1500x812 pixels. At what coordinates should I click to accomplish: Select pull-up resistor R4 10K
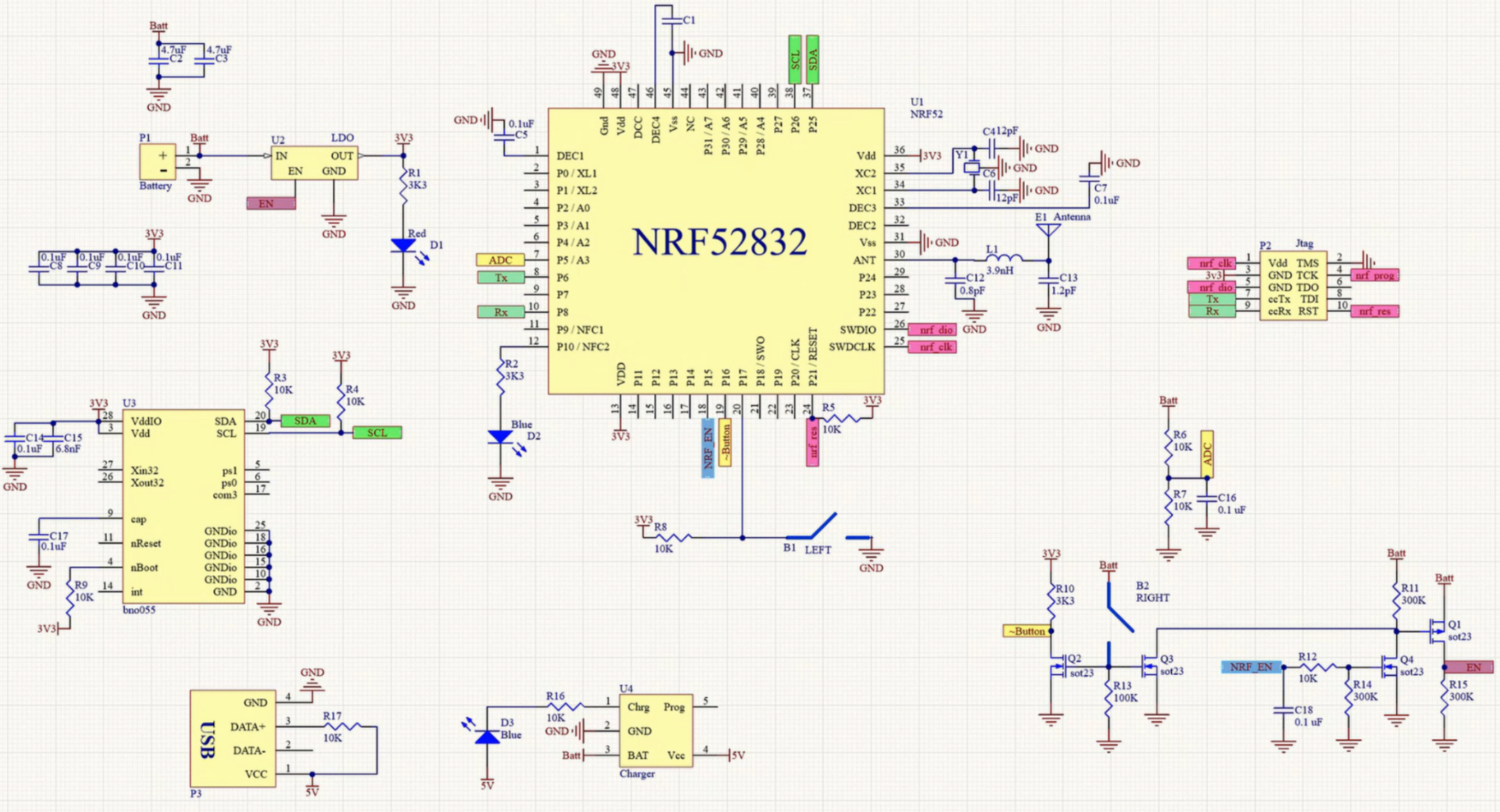click(341, 402)
